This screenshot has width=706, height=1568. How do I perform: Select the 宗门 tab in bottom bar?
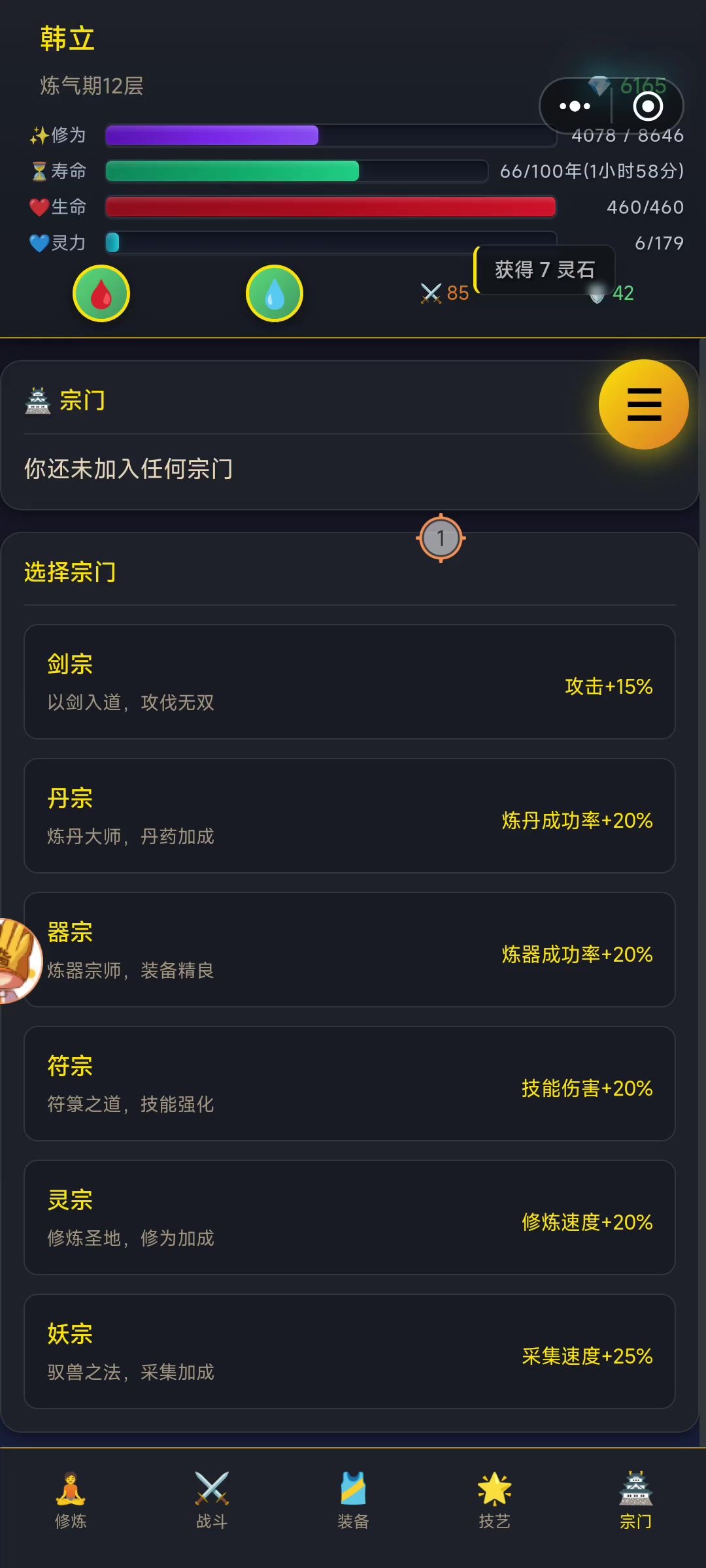click(x=635, y=1499)
